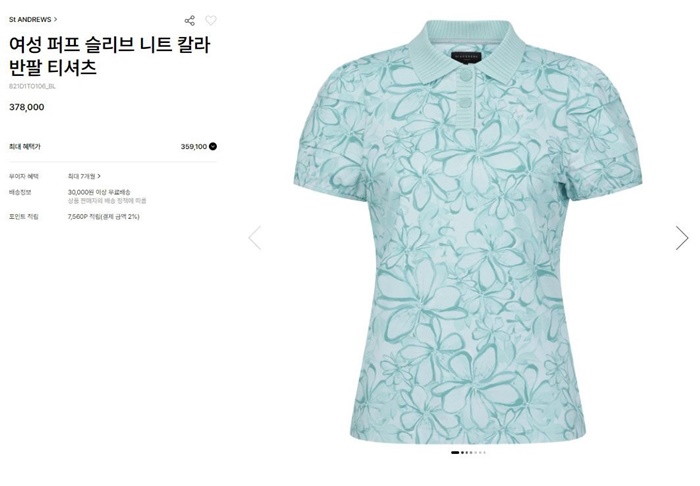This screenshot has width=700, height=486.
Task: Click the product code 821D1TO106_BL
Action: [32, 86]
